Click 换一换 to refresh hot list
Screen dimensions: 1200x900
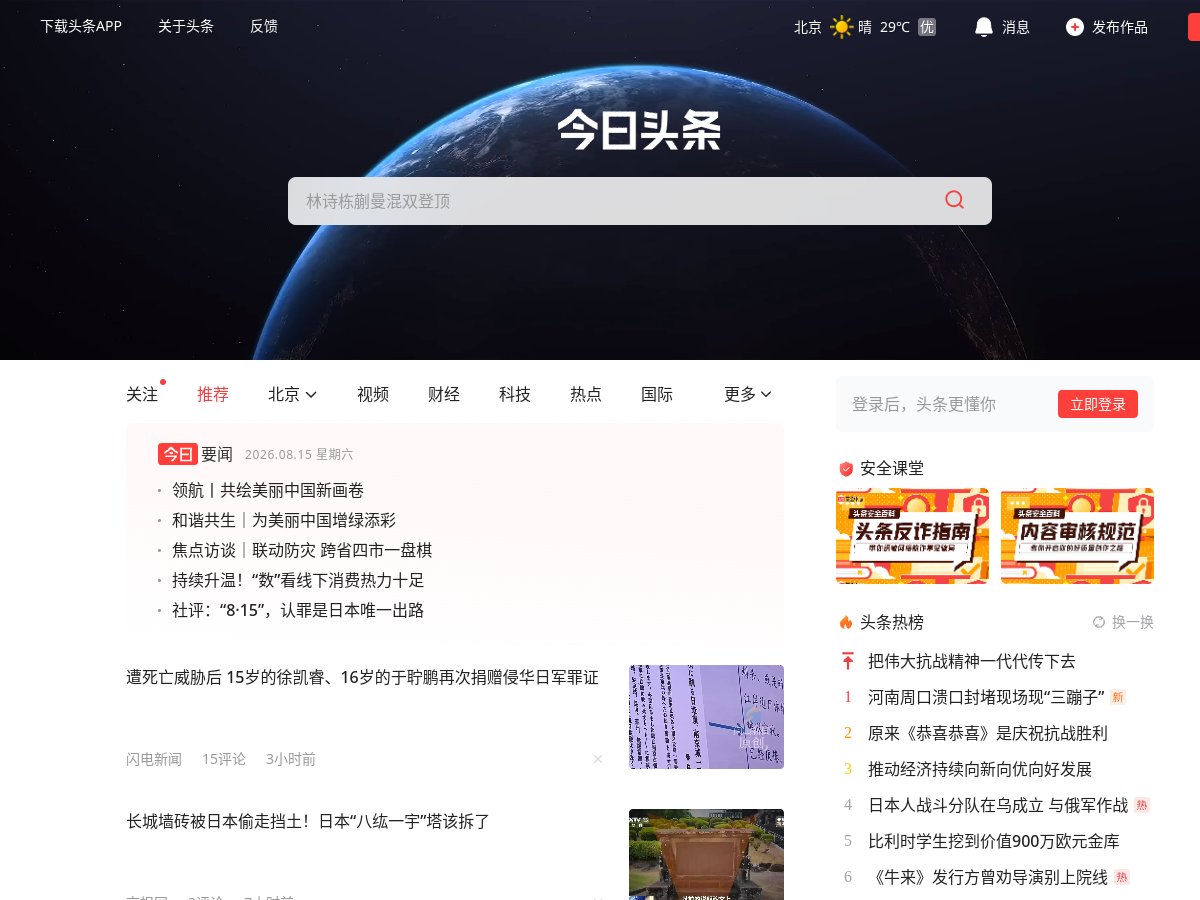tap(1133, 622)
